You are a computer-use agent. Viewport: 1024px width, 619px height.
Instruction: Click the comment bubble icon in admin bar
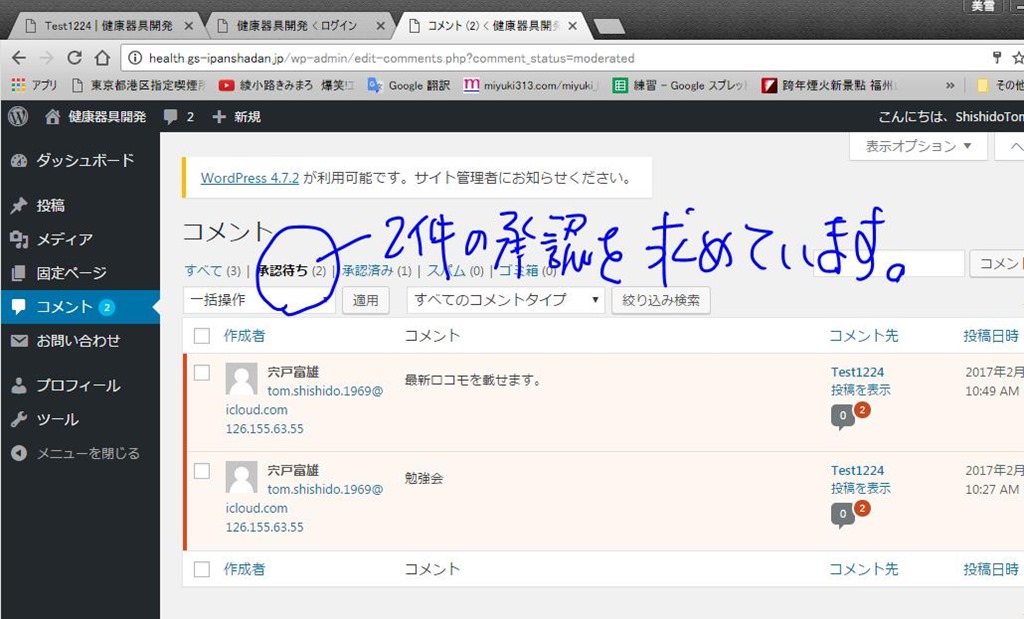coord(172,117)
